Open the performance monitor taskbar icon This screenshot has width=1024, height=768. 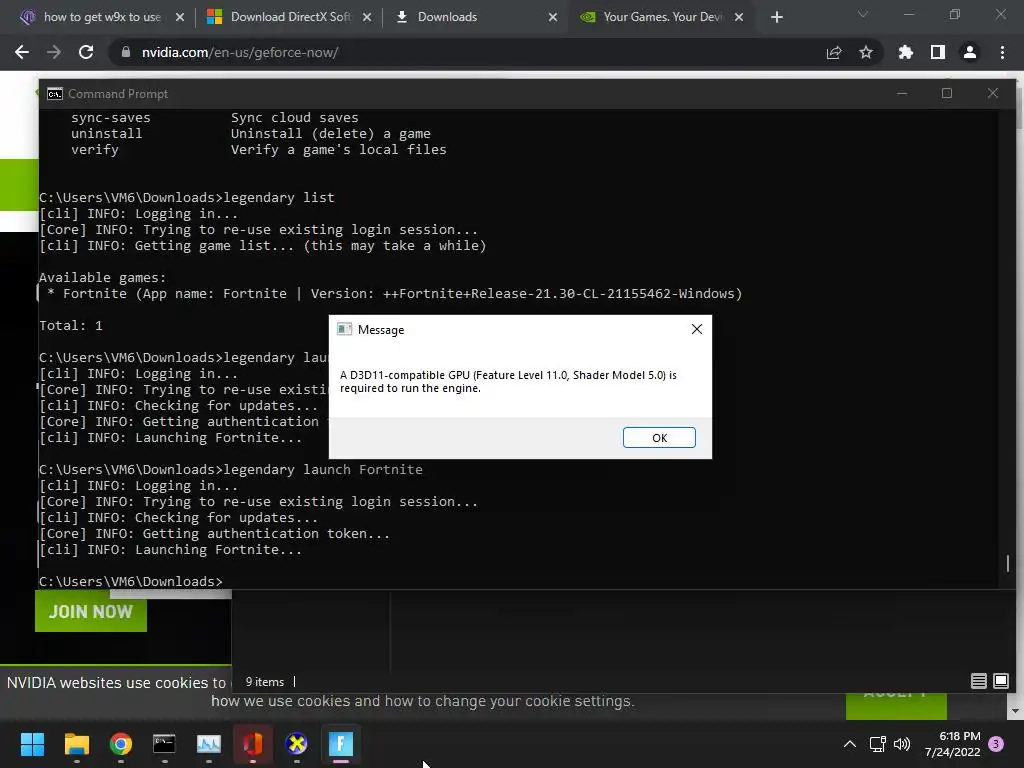coord(208,744)
